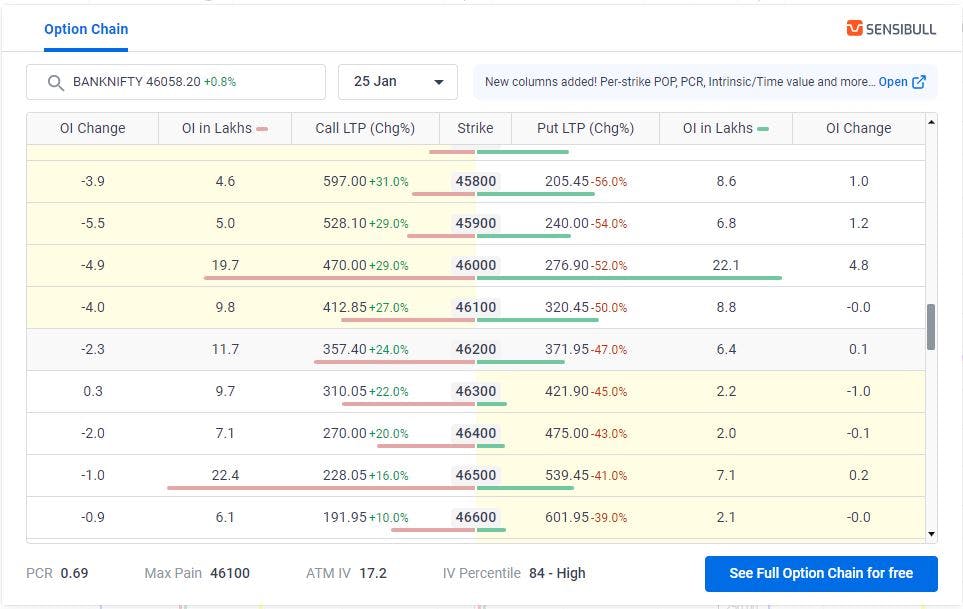Click put LTP 276.90 value
This screenshot has height=609, width=963.
(567, 265)
